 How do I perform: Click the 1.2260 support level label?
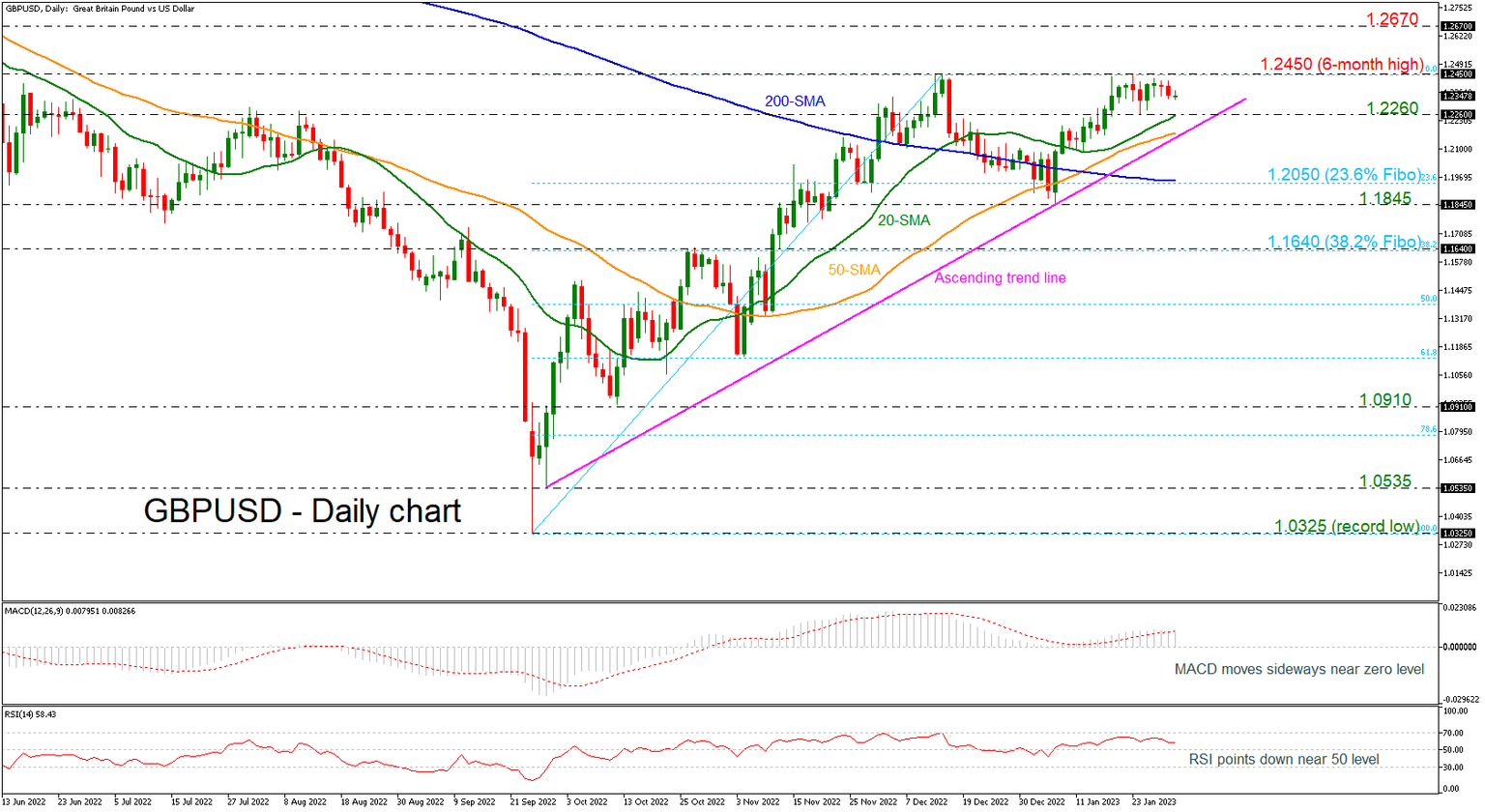coord(1392,108)
